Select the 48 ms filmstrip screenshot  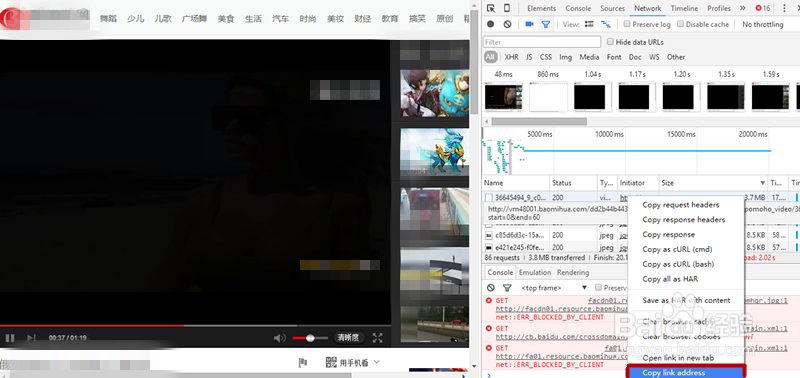point(503,97)
